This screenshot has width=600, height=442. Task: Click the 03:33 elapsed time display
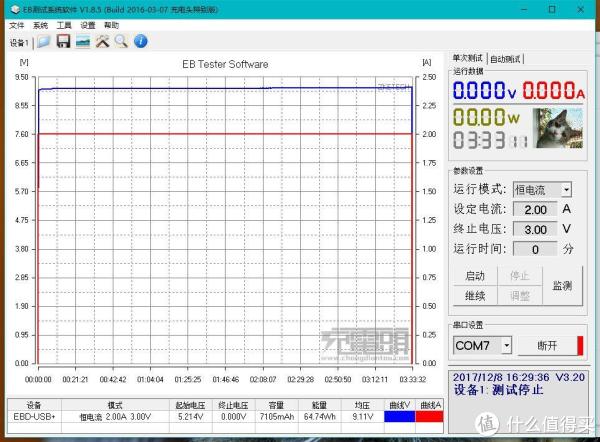pyautogui.click(x=491, y=140)
